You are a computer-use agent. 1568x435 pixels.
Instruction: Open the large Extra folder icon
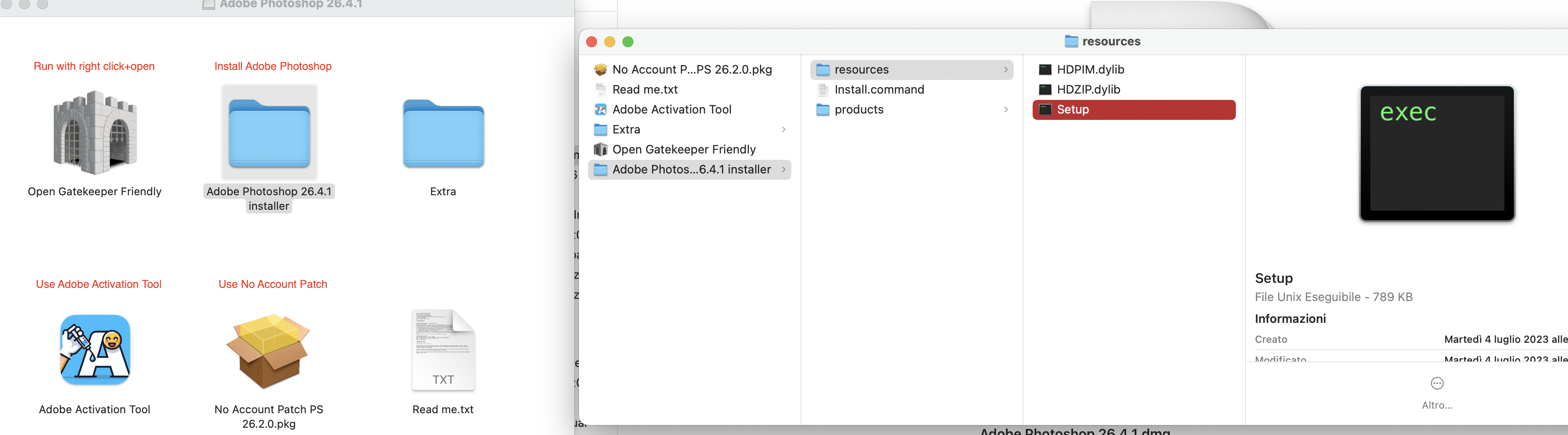[x=443, y=133]
